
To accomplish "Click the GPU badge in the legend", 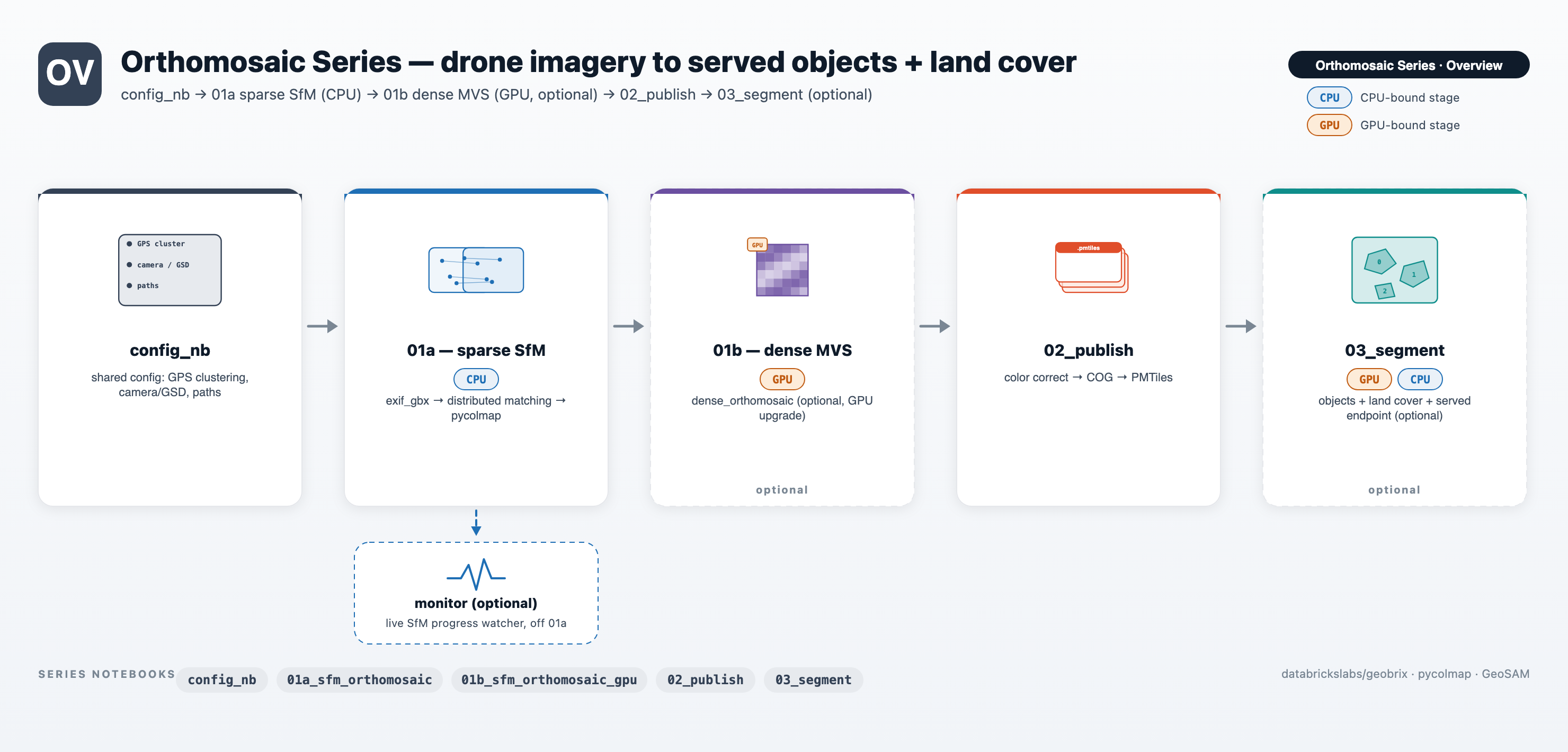I will click(x=1329, y=125).
